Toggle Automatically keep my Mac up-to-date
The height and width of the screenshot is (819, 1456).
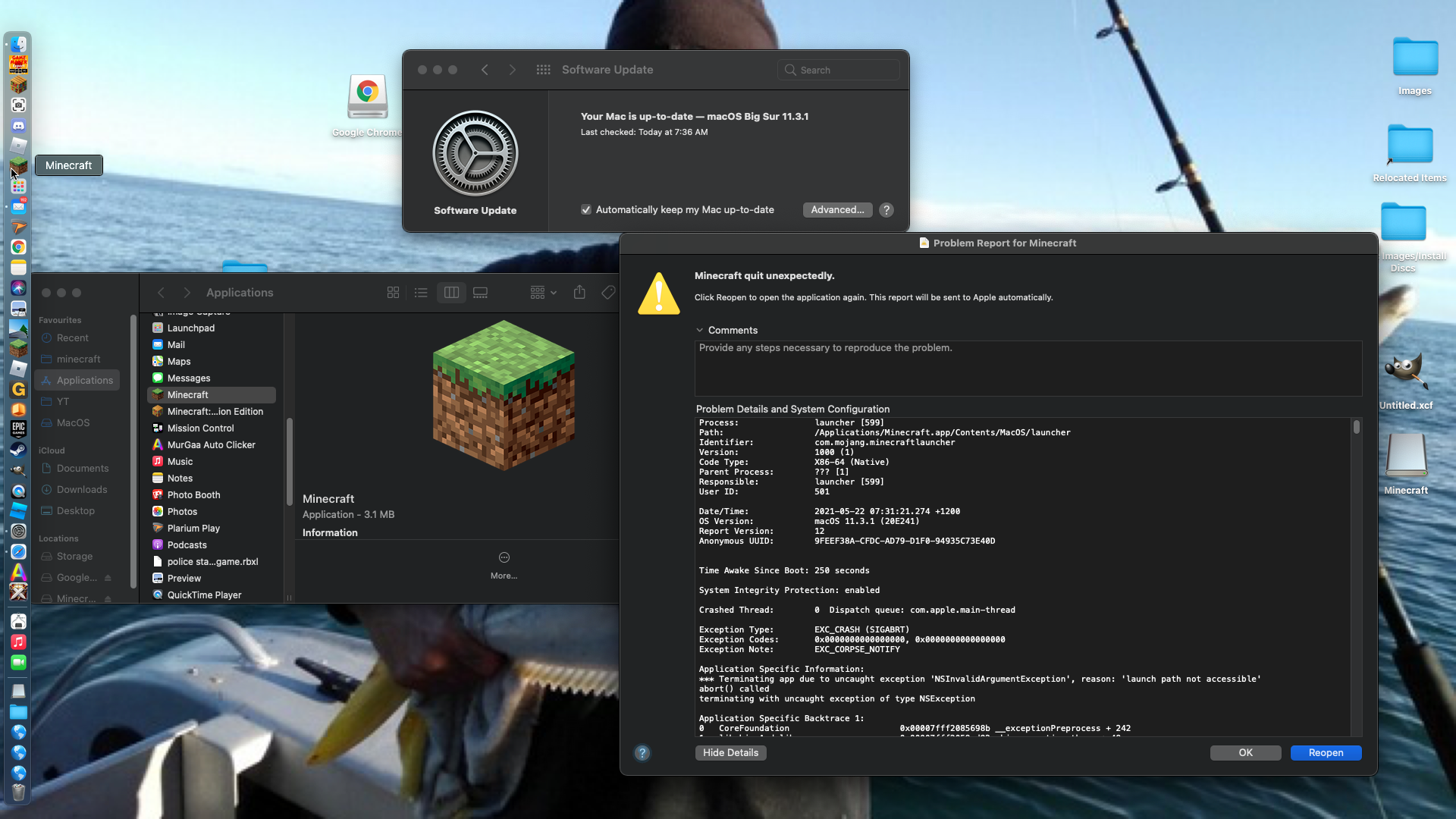(586, 210)
